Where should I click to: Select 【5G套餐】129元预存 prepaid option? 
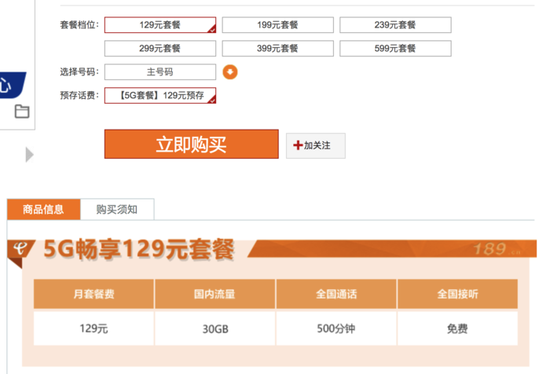click(x=160, y=95)
